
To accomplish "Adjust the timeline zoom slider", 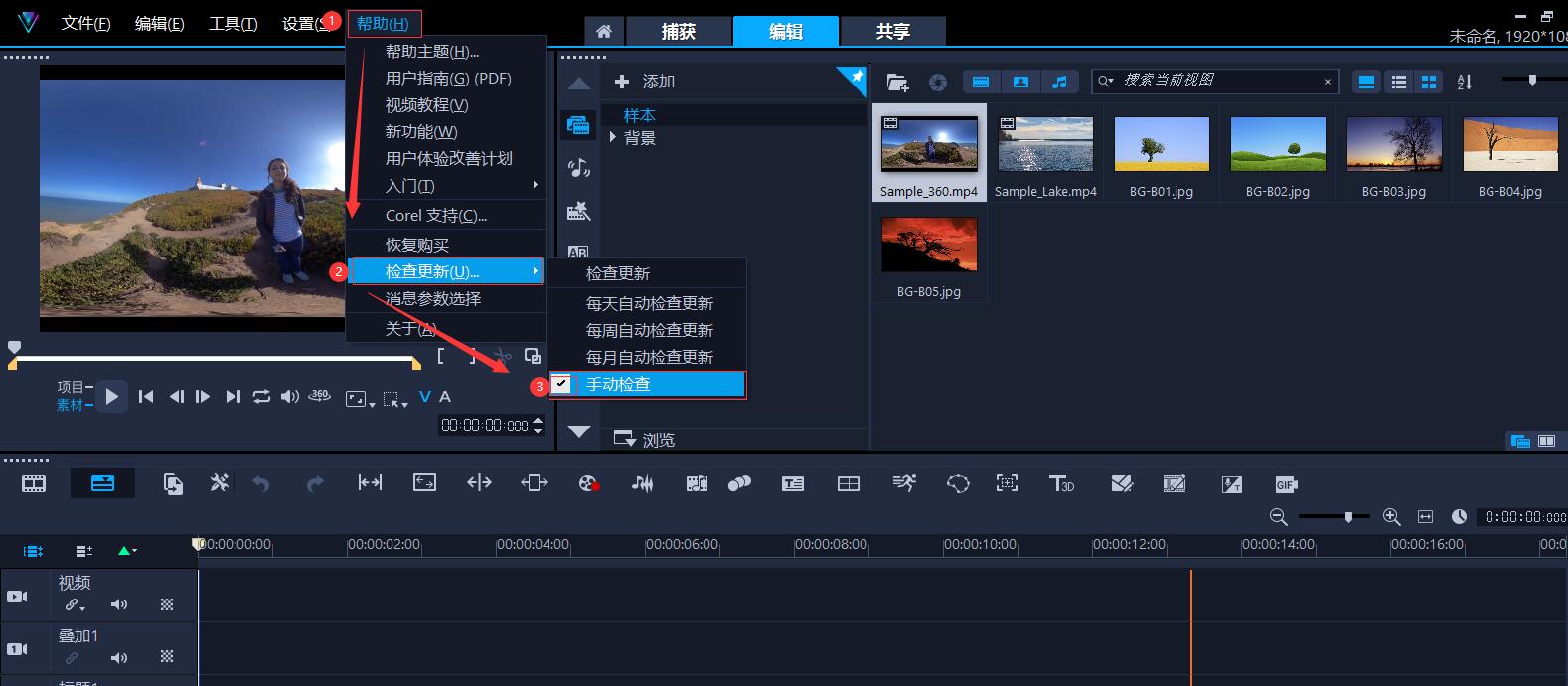I will 1334,517.
